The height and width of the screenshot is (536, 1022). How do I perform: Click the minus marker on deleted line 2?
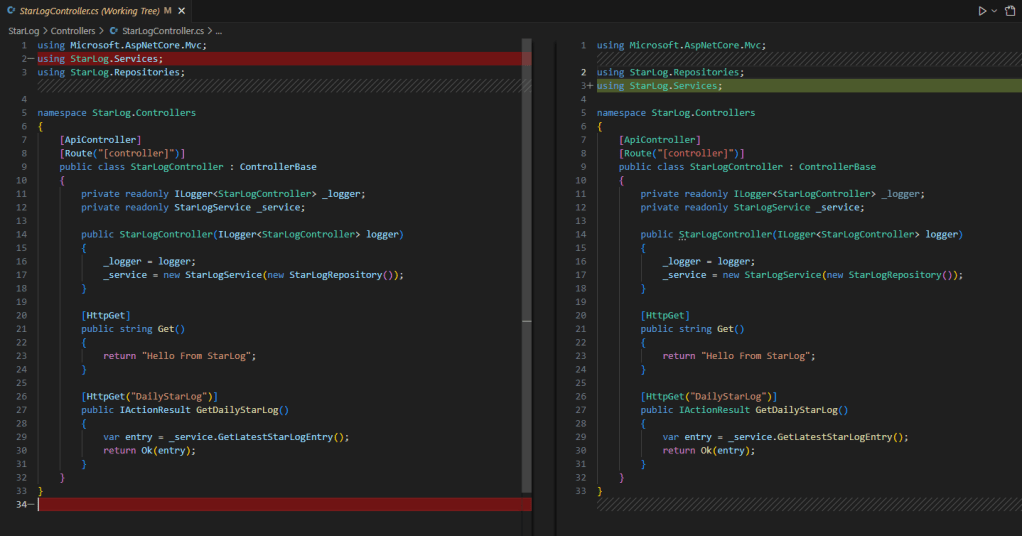31,59
